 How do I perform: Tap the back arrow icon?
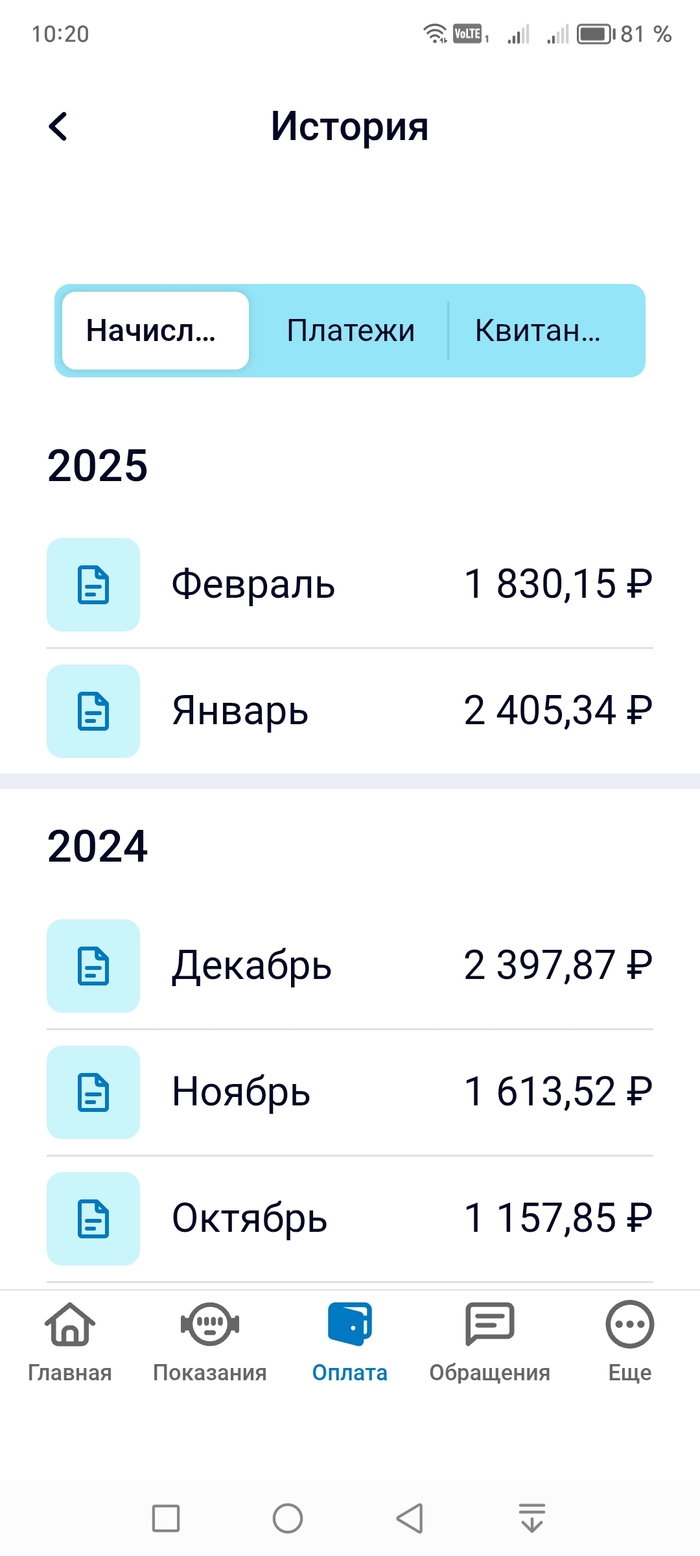point(58,127)
